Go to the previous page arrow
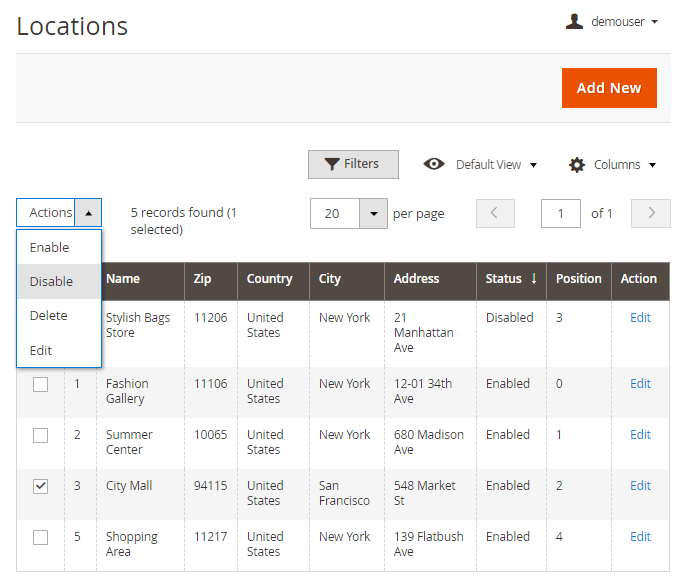The height and width of the screenshot is (579, 685). click(x=495, y=213)
